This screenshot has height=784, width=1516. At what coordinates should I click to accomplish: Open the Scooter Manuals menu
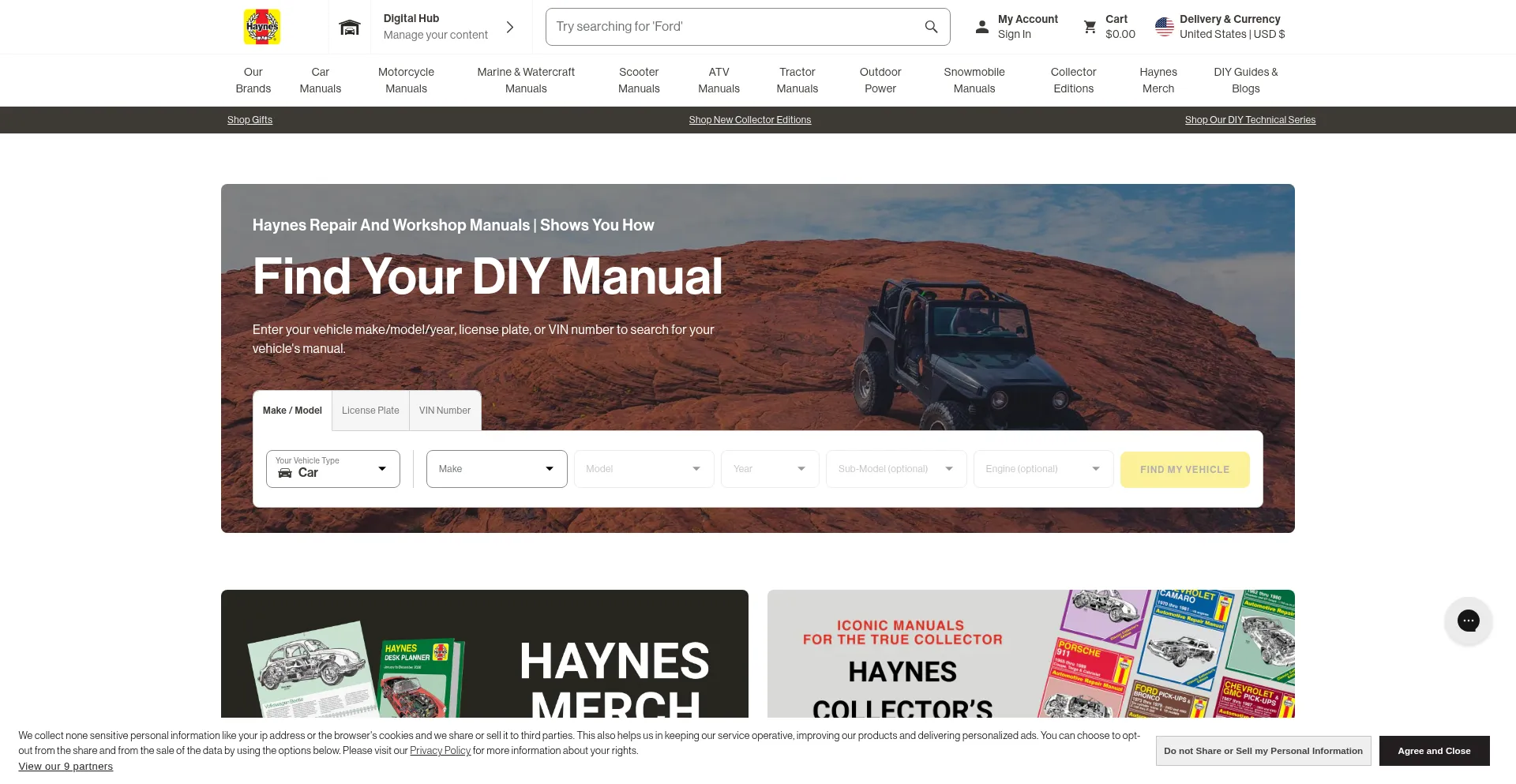coord(639,81)
